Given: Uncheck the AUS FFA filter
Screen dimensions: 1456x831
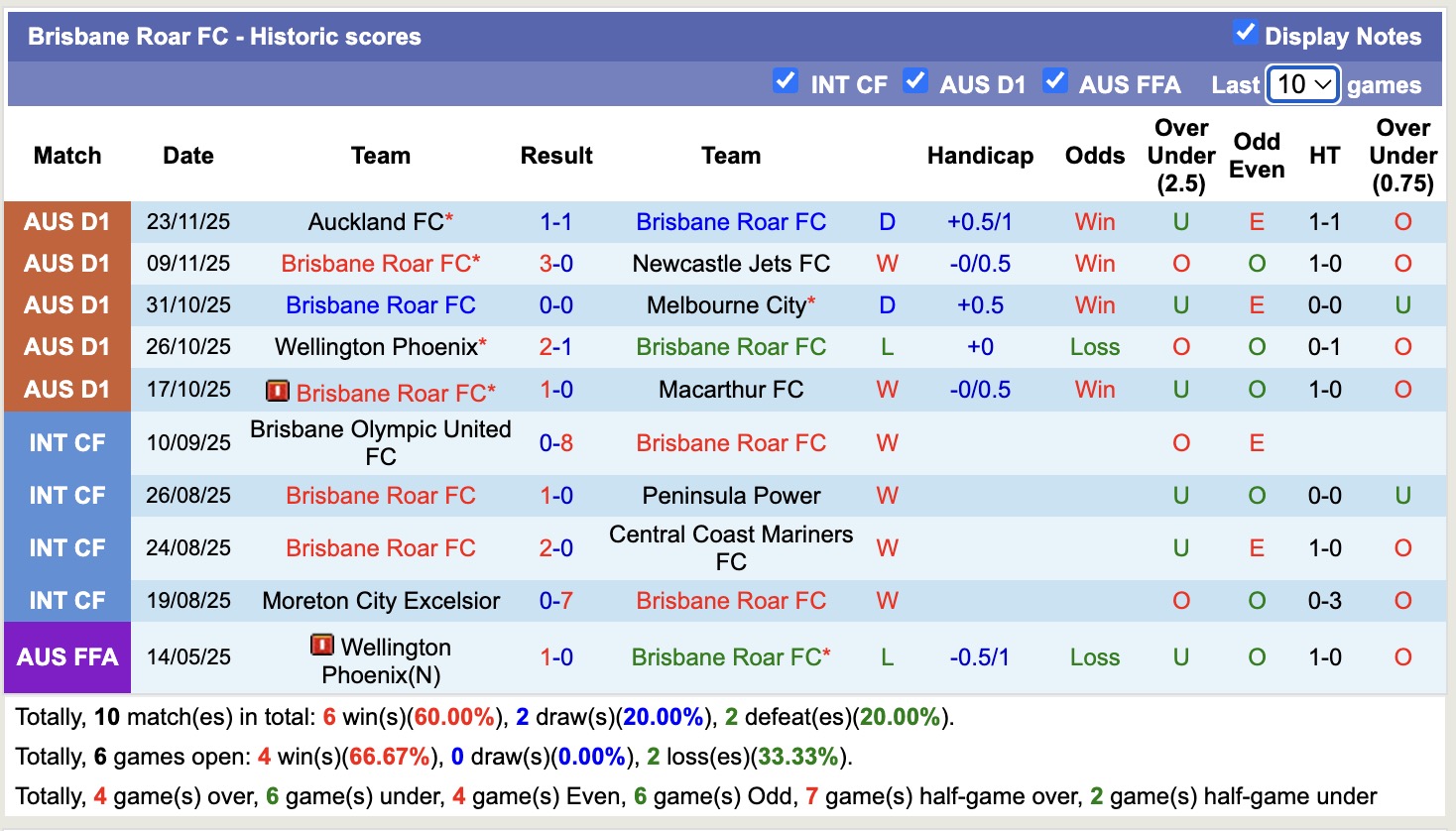Looking at the screenshot, I should click(1054, 83).
